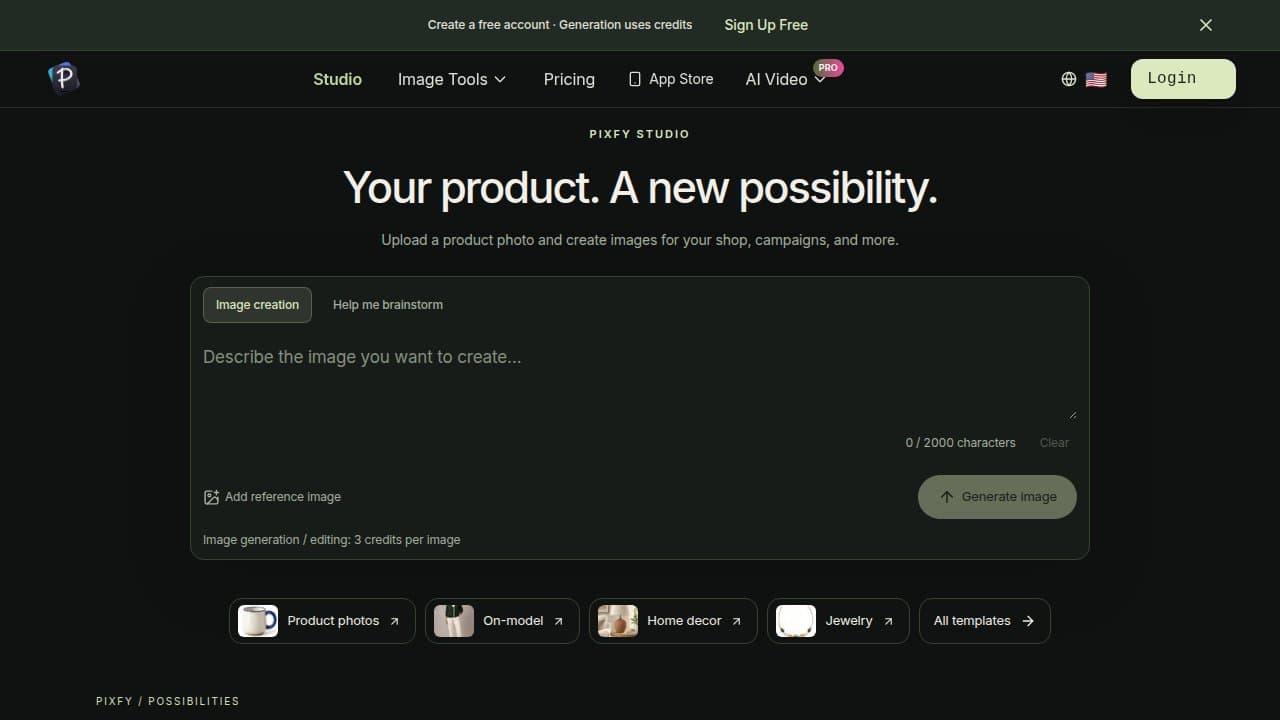The image size is (1280, 720).
Task: Click 'Image generation / editing: 3 credits' text
Action: [332, 540]
